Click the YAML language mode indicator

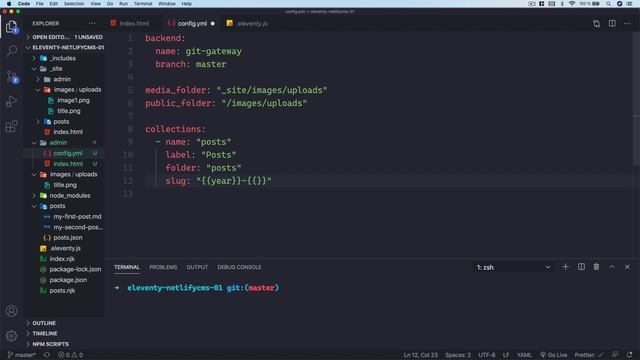click(524, 355)
